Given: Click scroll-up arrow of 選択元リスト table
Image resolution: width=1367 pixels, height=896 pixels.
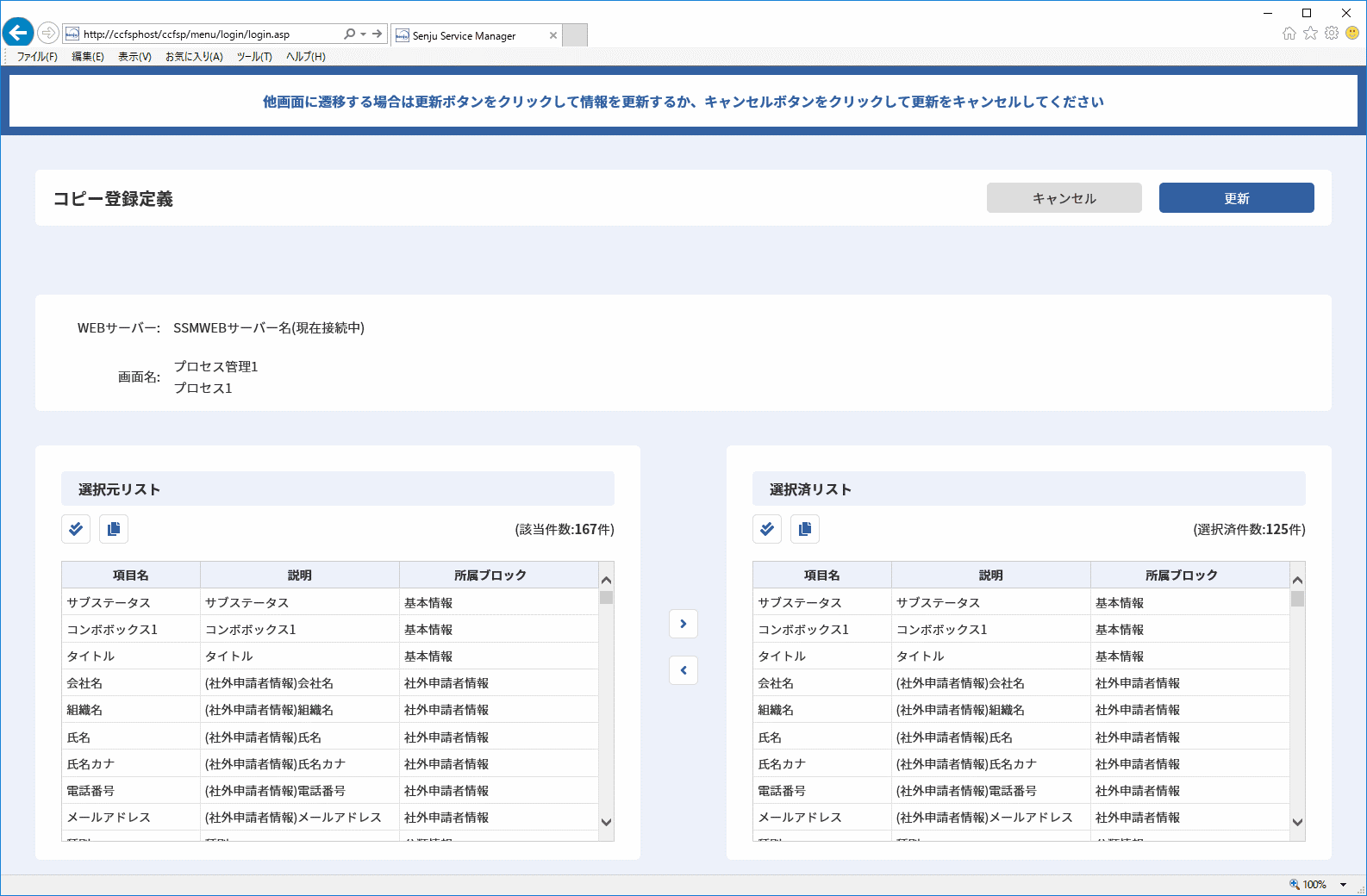Looking at the screenshot, I should (607, 580).
